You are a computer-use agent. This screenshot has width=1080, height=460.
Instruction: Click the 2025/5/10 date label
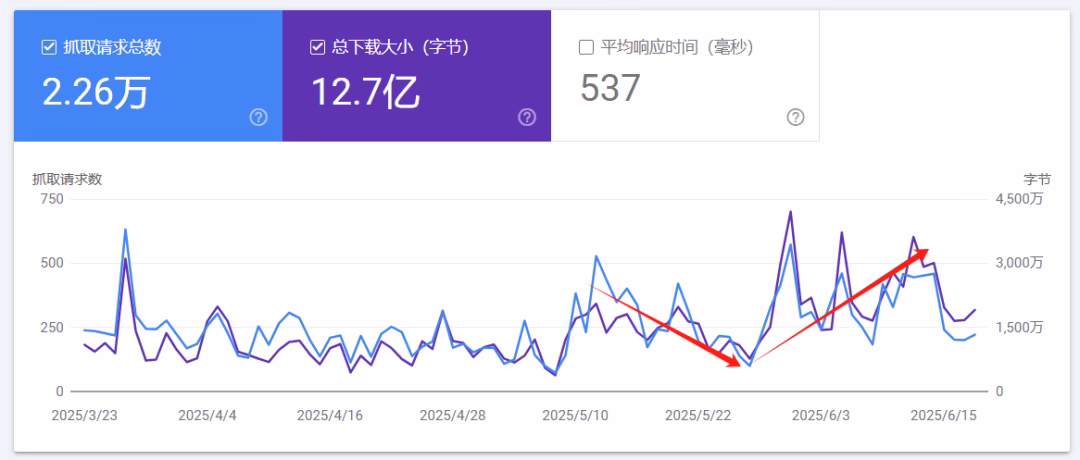tap(573, 414)
